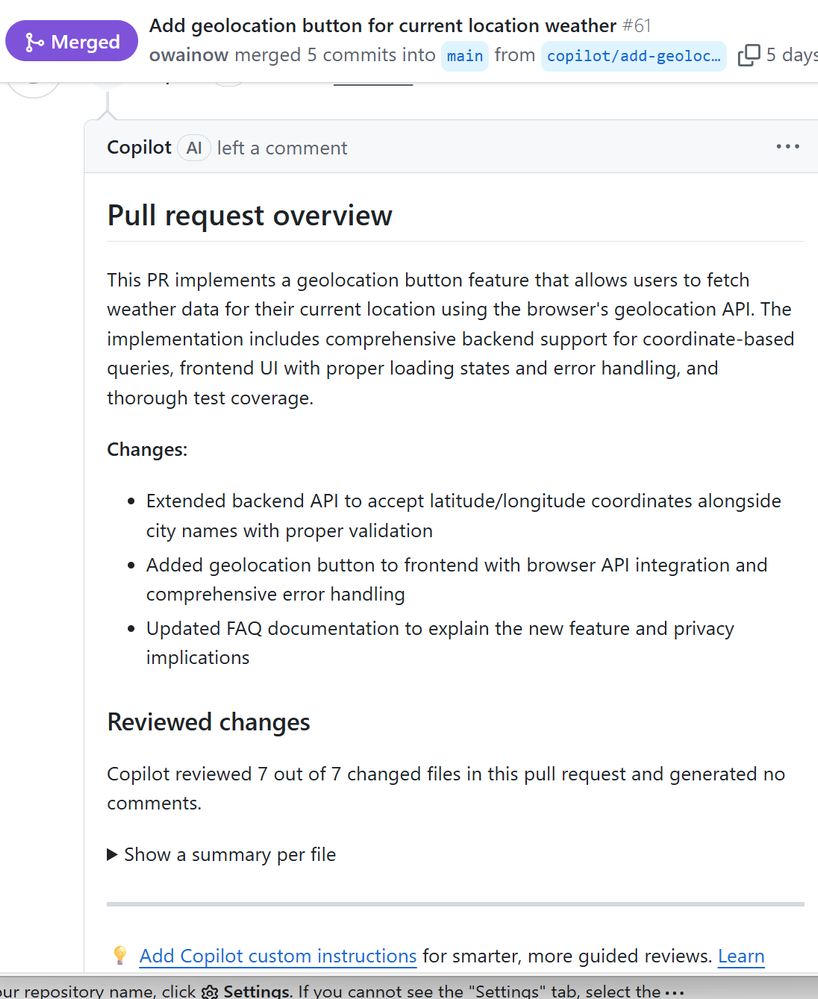
Task: Open the comment options kebab menu
Action: (788, 147)
